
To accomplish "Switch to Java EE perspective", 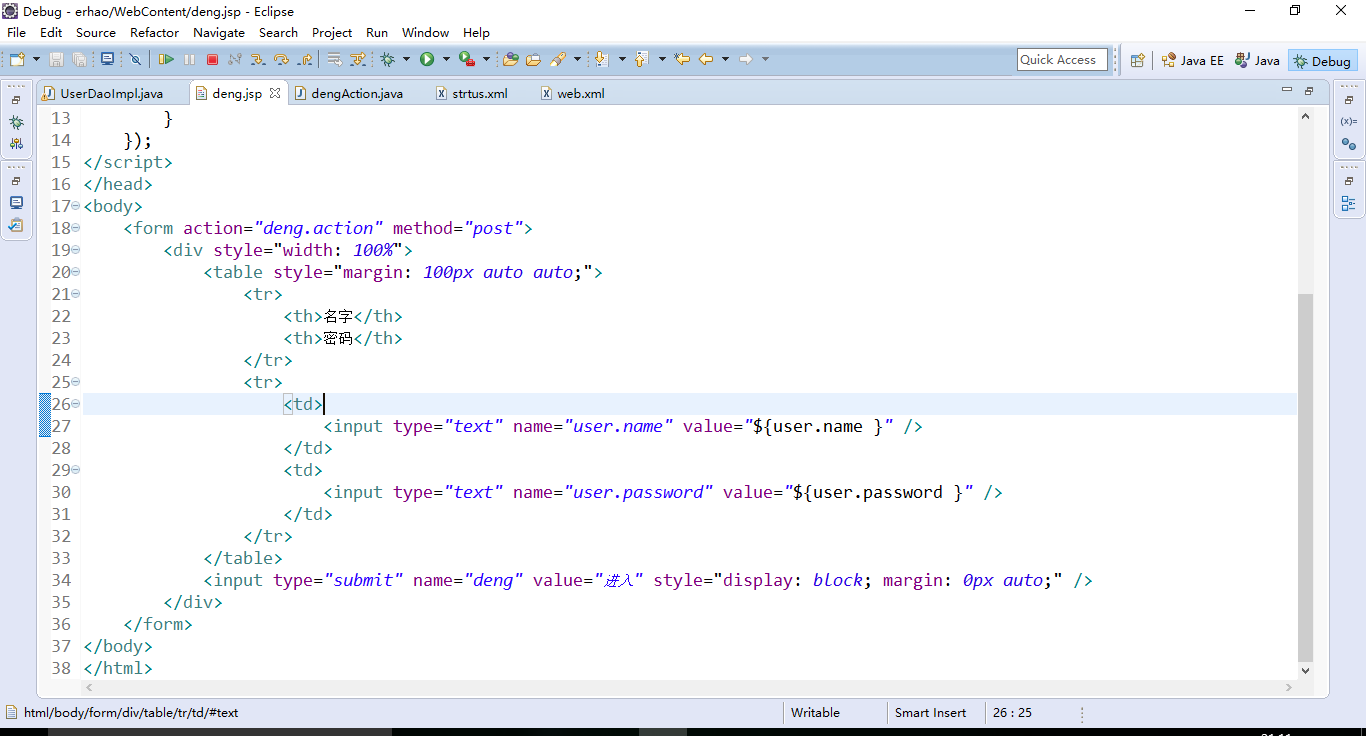I will click(x=1192, y=60).
